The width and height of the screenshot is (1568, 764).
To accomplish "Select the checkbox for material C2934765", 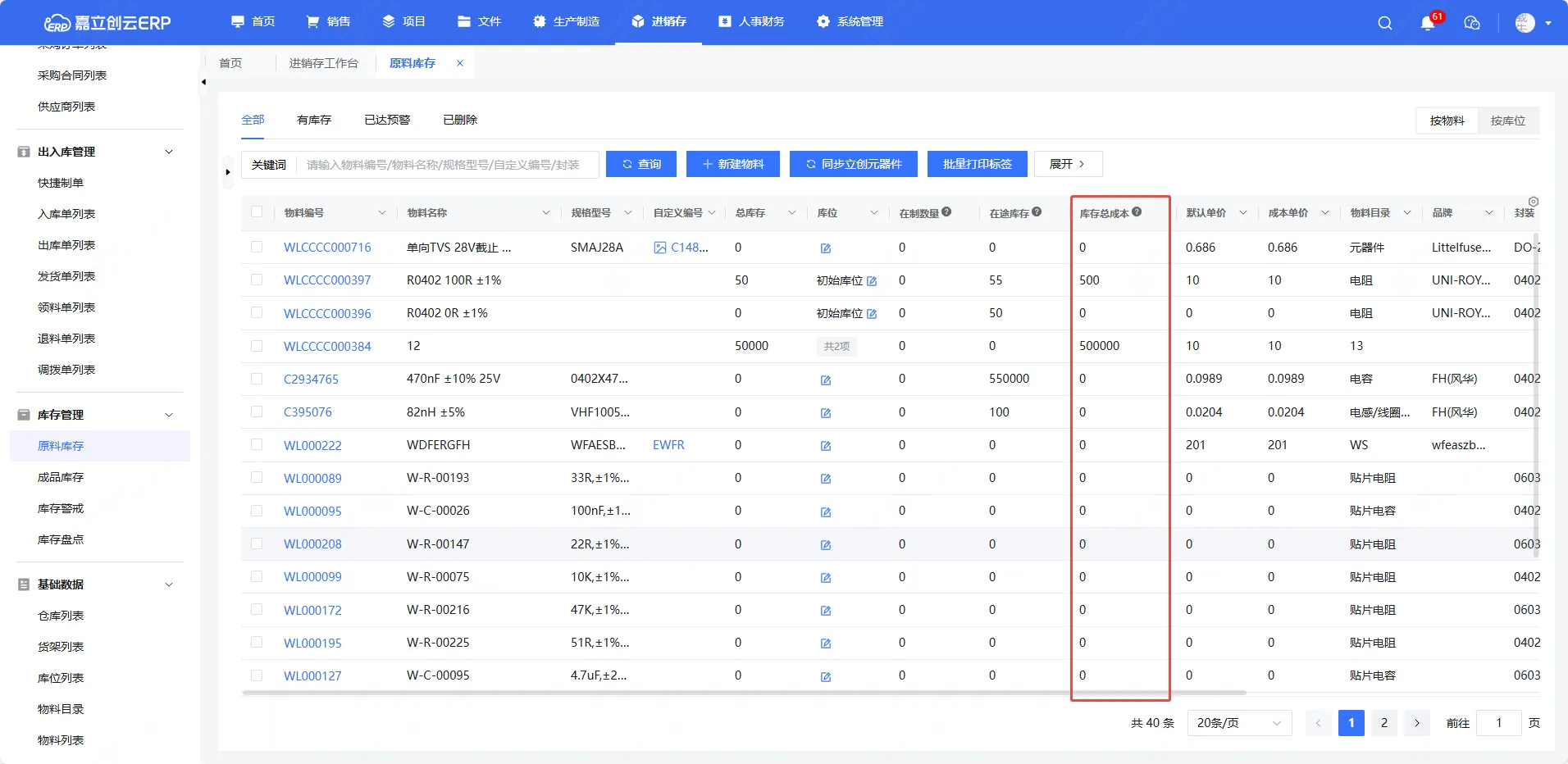I will (x=257, y=379).
